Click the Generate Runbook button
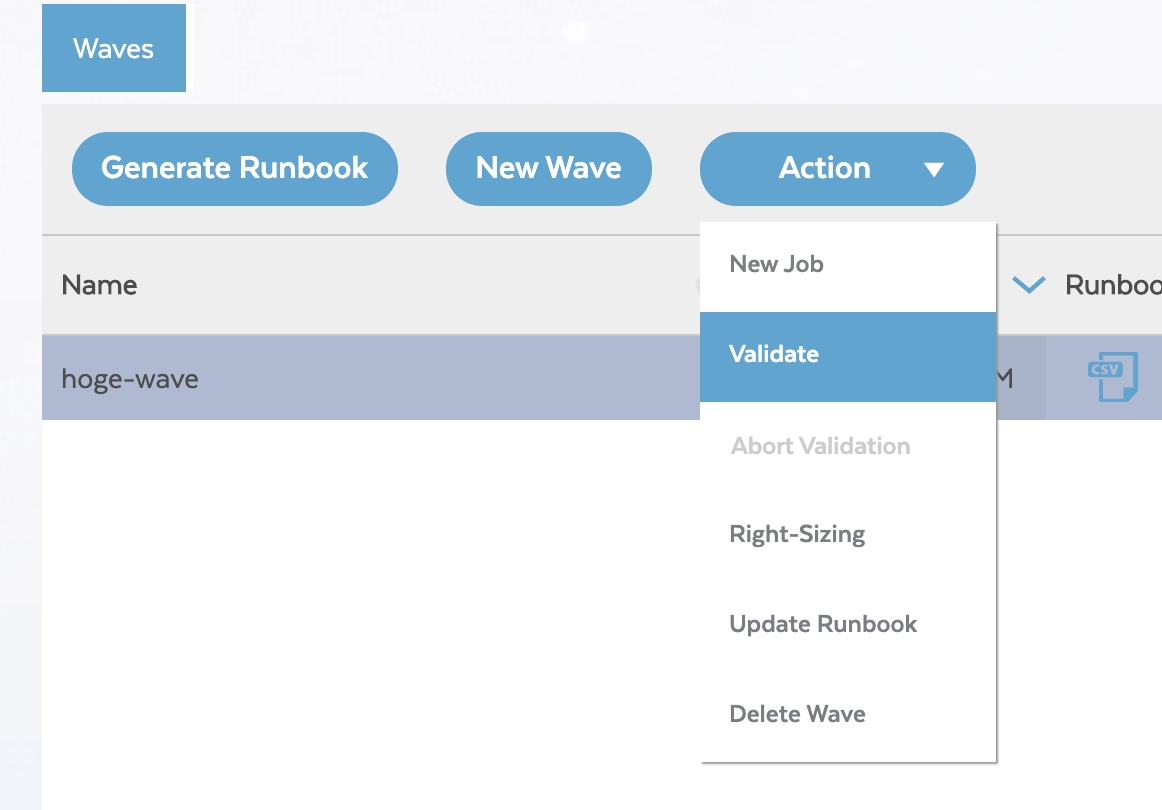The height and width of the screenshot is (810, 1162). pyautogui.click(x=235, y=169)
